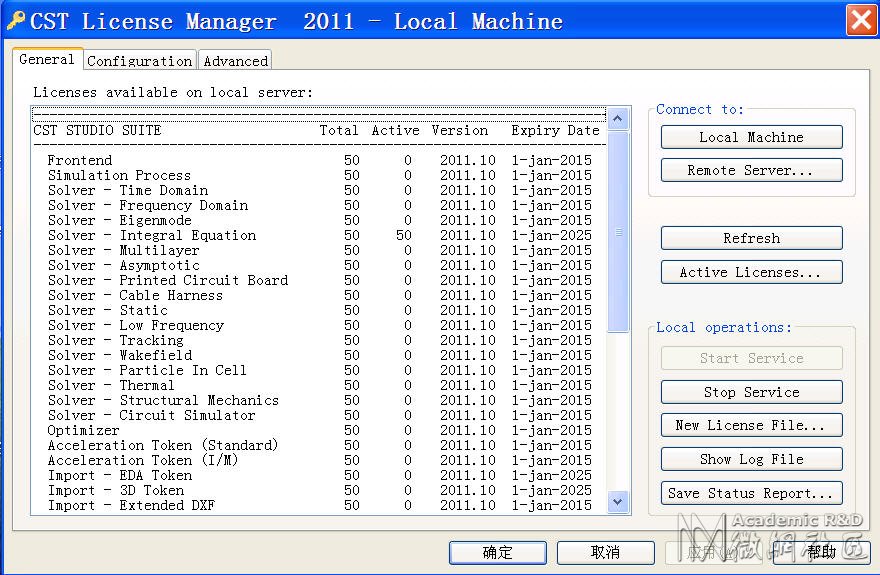Select Import - Extended DXF row
The image size is (880, 575).
click(x=319, y=505)
